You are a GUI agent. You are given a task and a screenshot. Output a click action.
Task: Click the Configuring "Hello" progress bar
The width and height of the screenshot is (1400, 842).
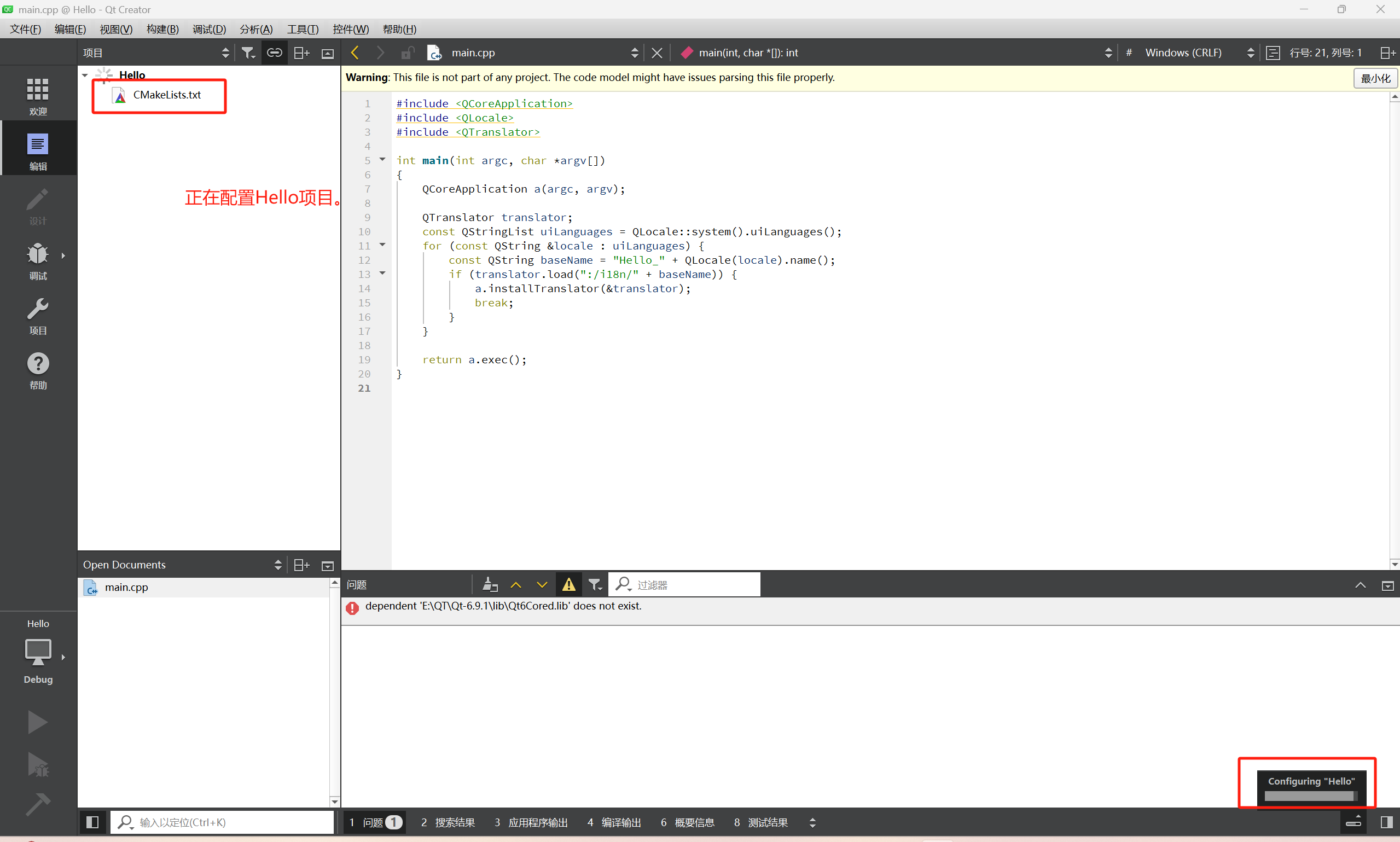1310,795
